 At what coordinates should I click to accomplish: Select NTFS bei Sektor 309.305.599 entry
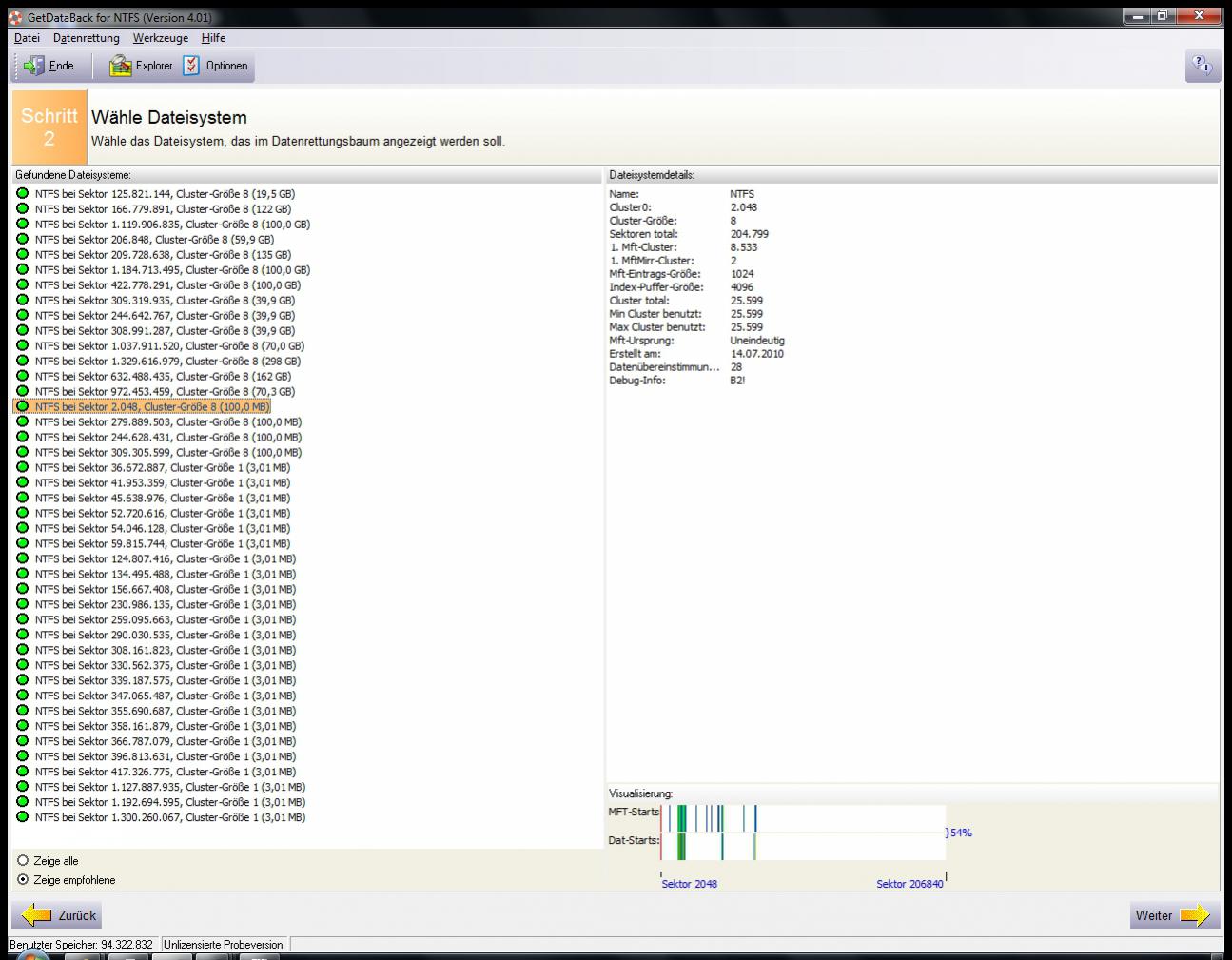click(x=168, y=453)
